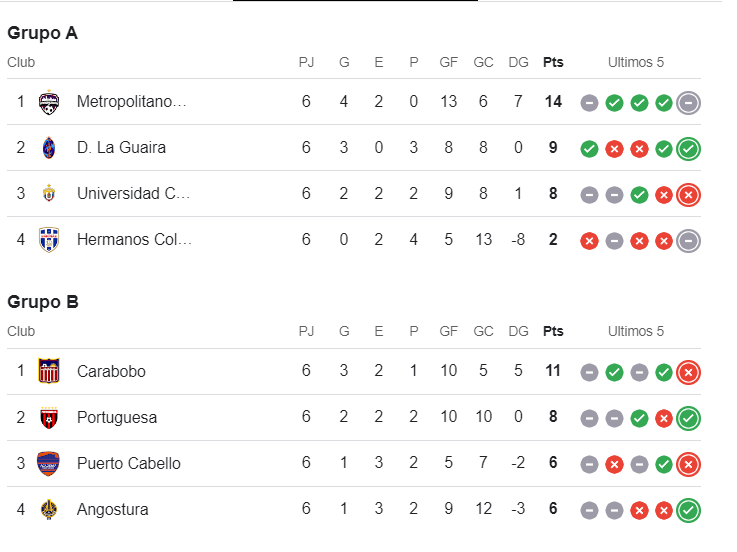The height and width of the screenshot is (552, 737).
Task: Click the Puerto Cabello club crest
Action: coord(49,463)
